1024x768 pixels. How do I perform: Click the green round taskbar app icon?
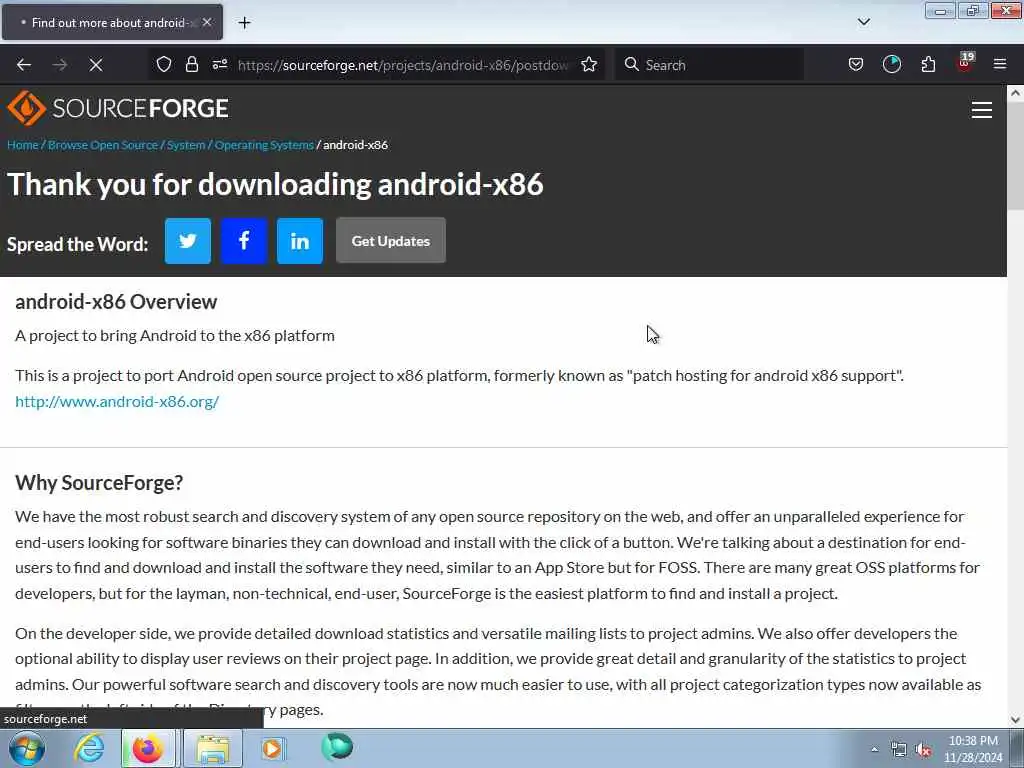pyautogui.click(x=337, y=747)
